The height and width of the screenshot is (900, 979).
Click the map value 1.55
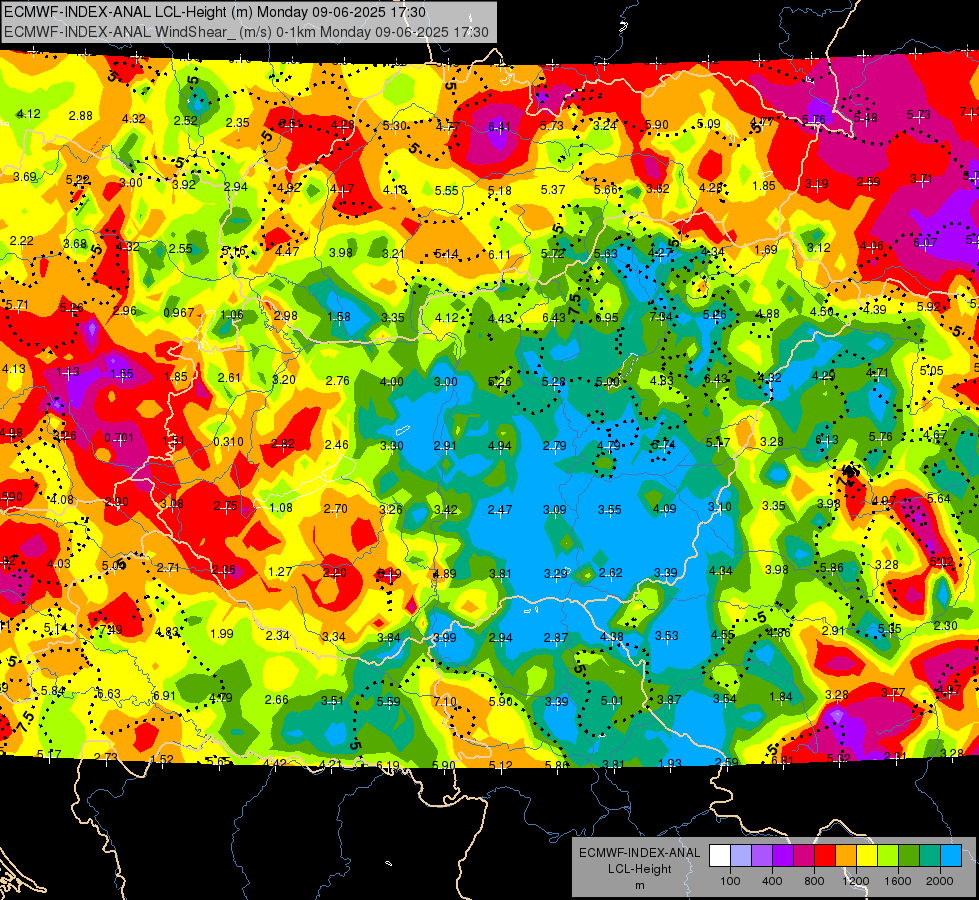tap(122, 373)
